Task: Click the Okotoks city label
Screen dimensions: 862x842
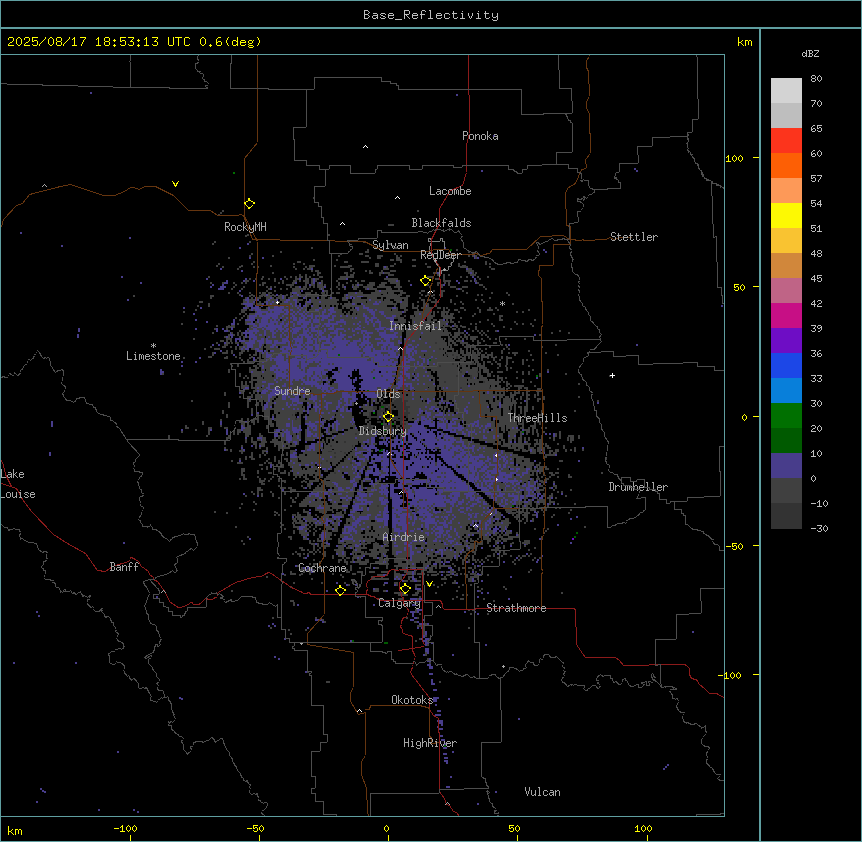Action: (412, 700)
